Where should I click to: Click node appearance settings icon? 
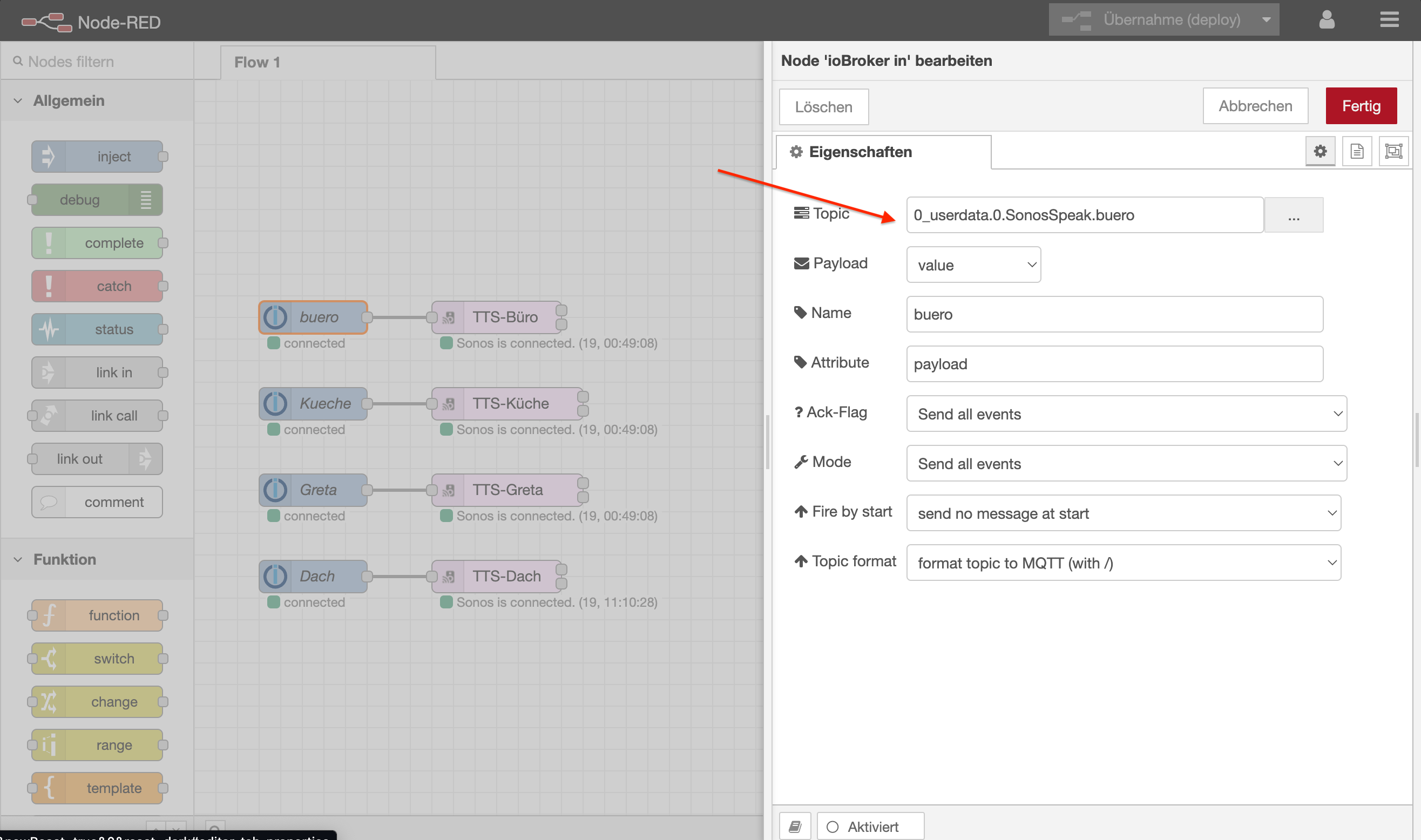click(x=1393, y=151)
